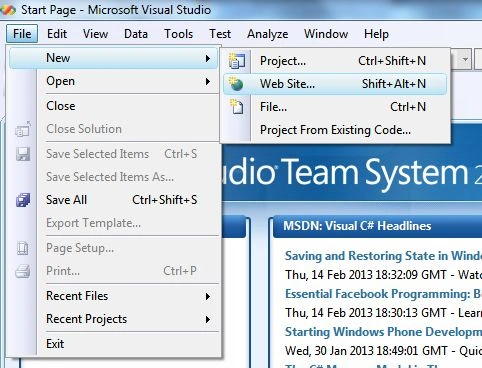482x368 pixels.
Task: Click 'Thu, 14 Feb 2013 18:30:13 GMT' text
Action: click(x=366, y=313)
